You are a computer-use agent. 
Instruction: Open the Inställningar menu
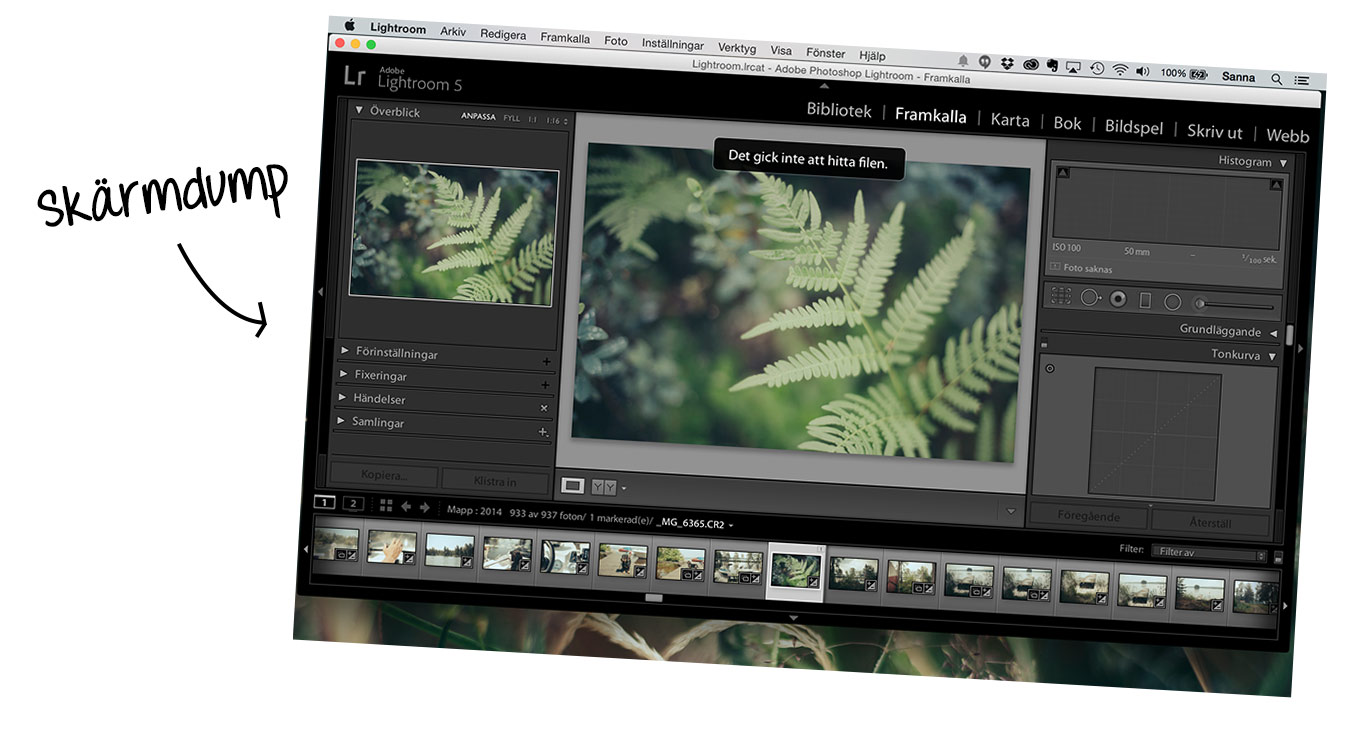click(x=673, y=45)
